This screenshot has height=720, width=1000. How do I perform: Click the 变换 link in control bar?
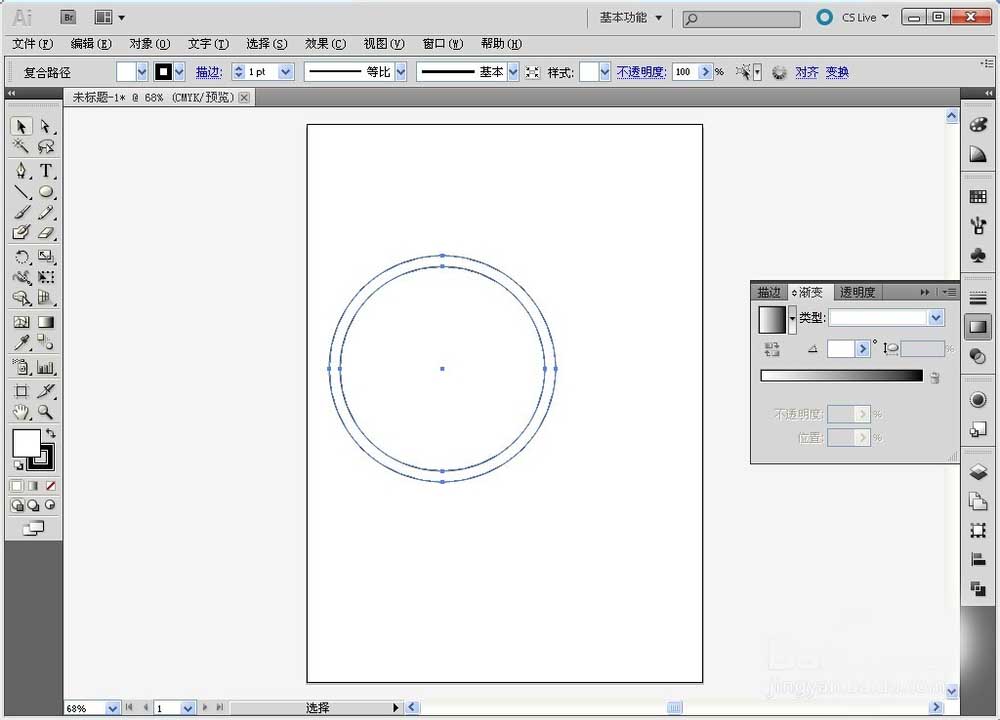837,72
